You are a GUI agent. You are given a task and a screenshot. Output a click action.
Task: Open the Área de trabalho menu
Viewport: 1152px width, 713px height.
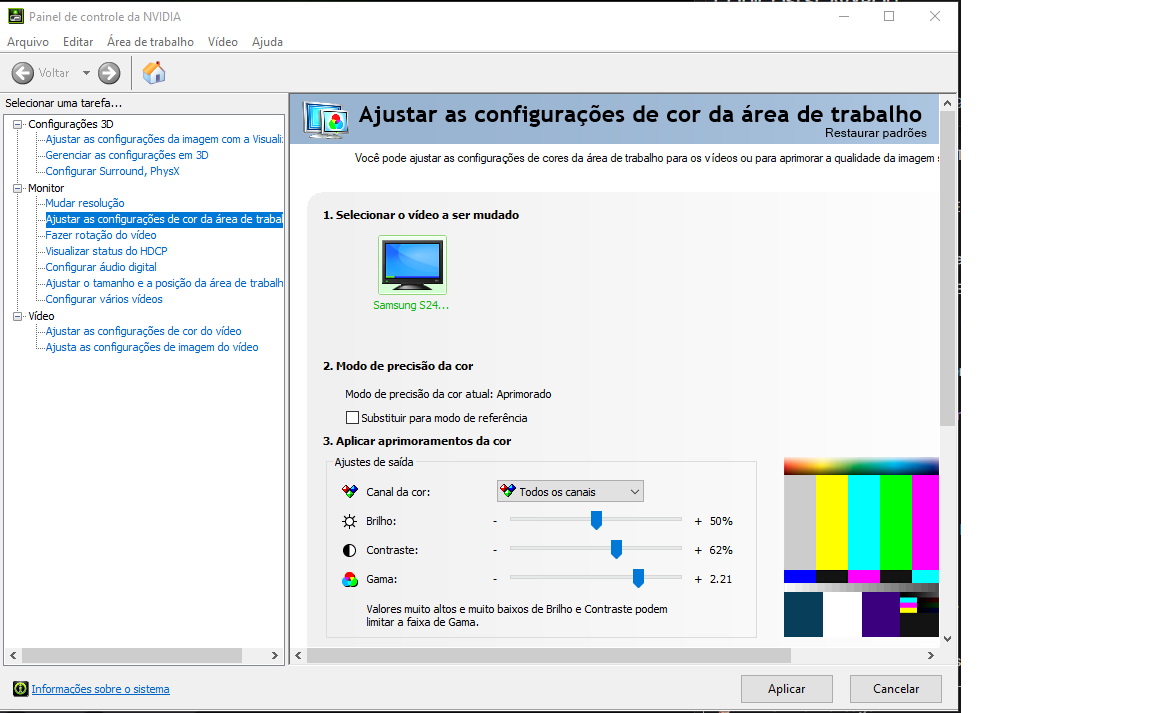[x=151, y=42]
